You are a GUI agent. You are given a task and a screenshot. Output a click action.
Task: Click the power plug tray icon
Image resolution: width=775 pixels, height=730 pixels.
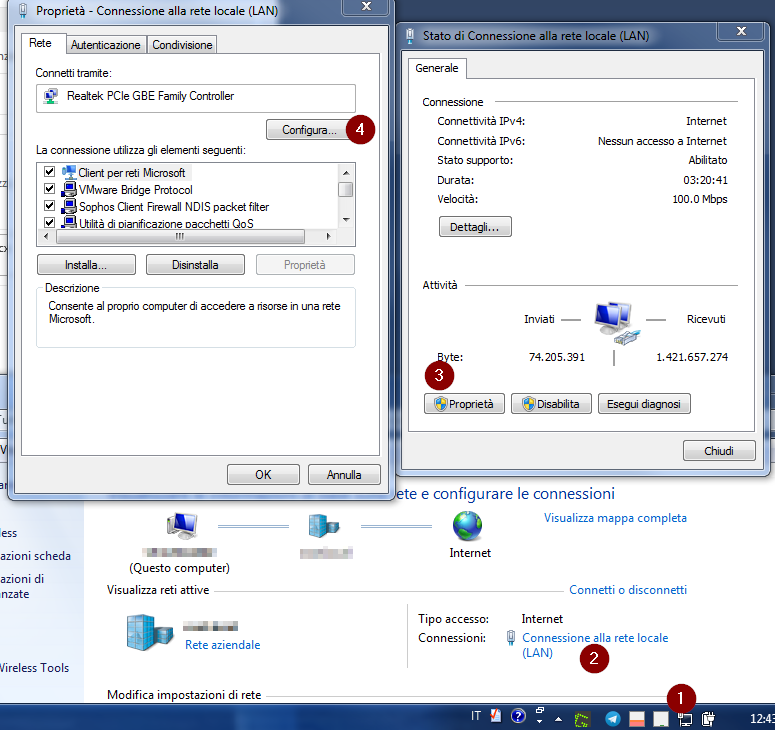point(708,717)
